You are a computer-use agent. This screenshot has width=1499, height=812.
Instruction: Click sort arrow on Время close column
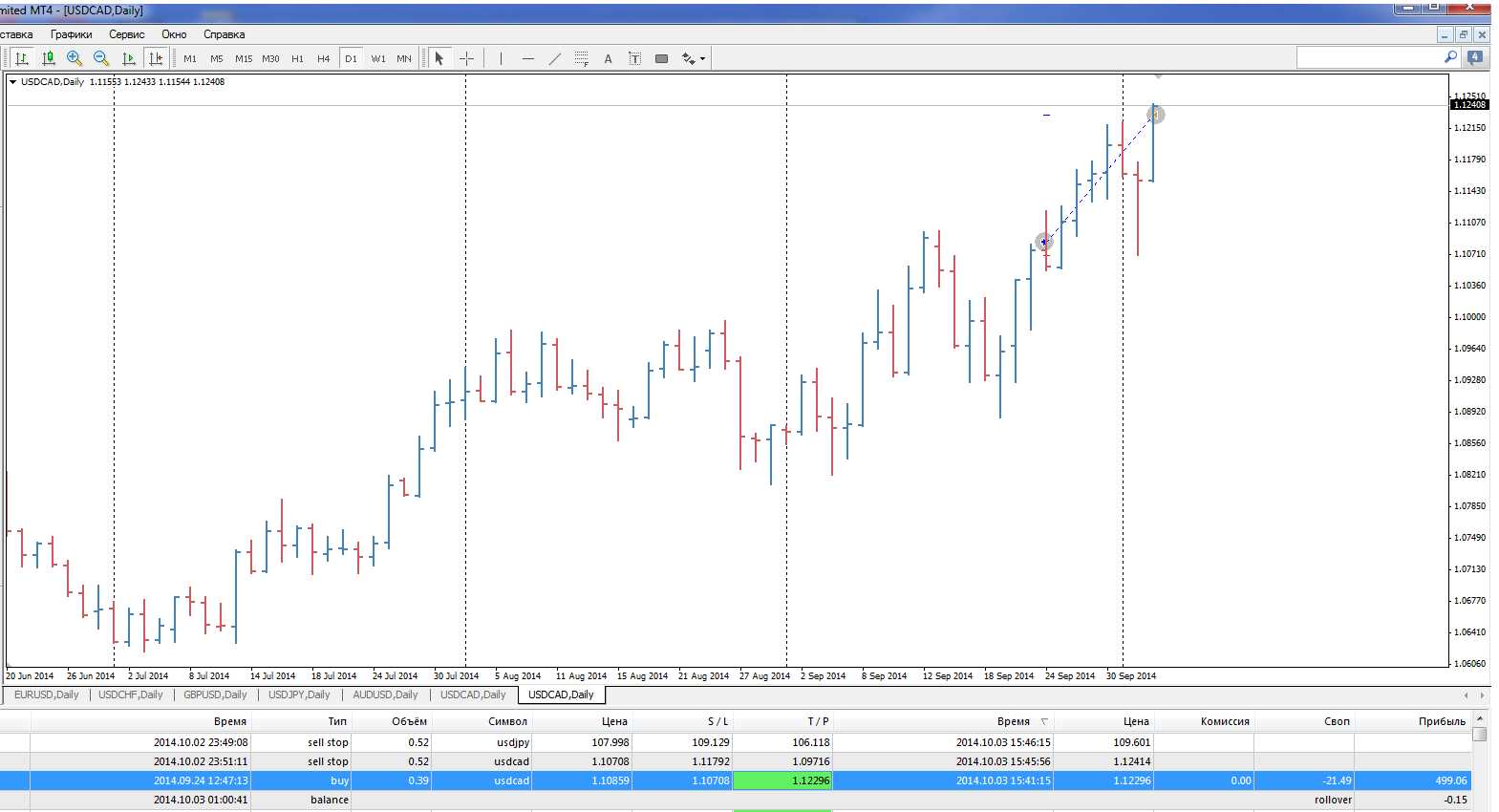point(1044,721)
